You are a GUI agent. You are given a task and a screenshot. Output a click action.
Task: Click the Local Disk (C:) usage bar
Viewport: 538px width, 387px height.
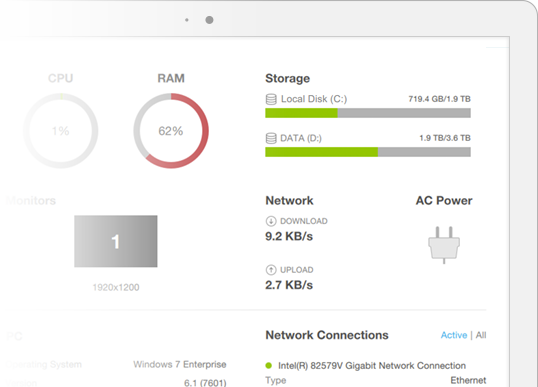(x=368, y=113)
